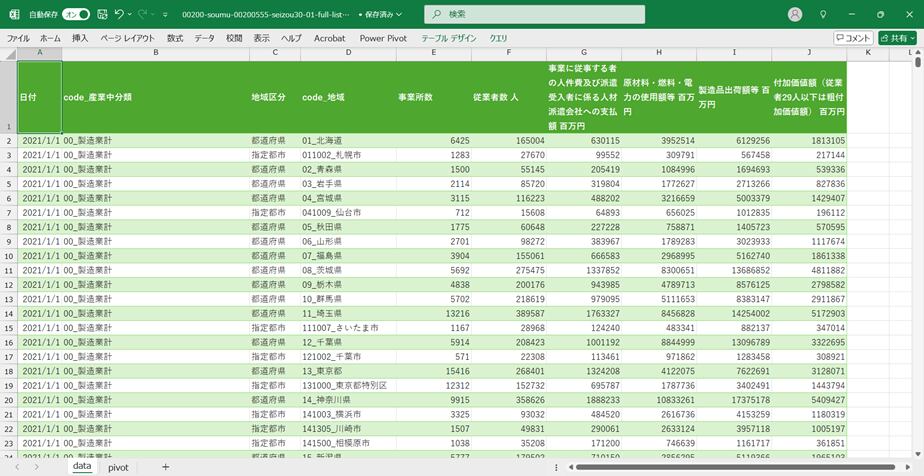
Task: Click the lightbulb help icon
Action: click(x=823, y=15)
